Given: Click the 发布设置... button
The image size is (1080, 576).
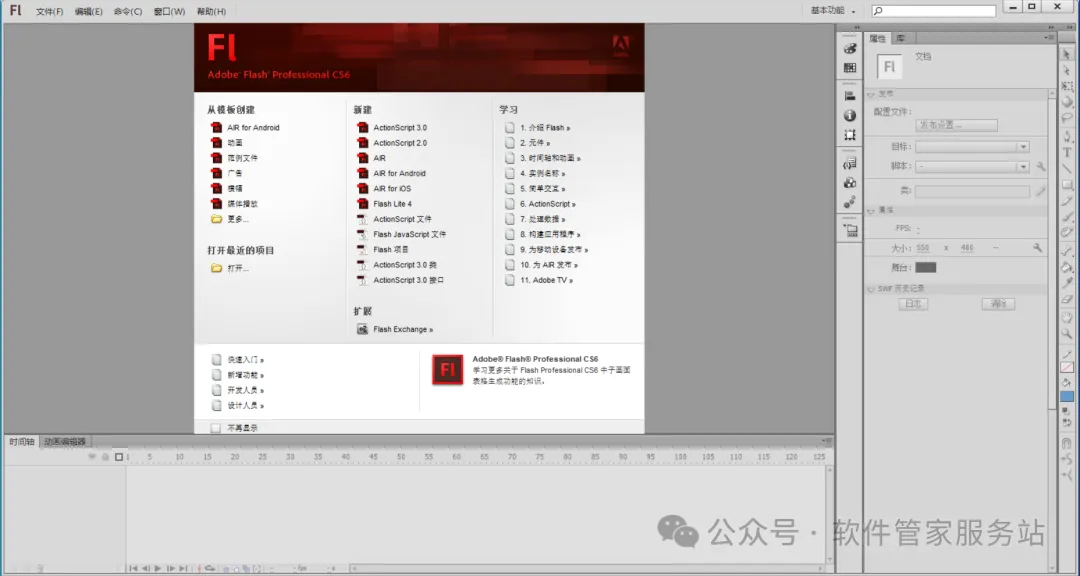Looking at the screenshot, I should (956, 125).
